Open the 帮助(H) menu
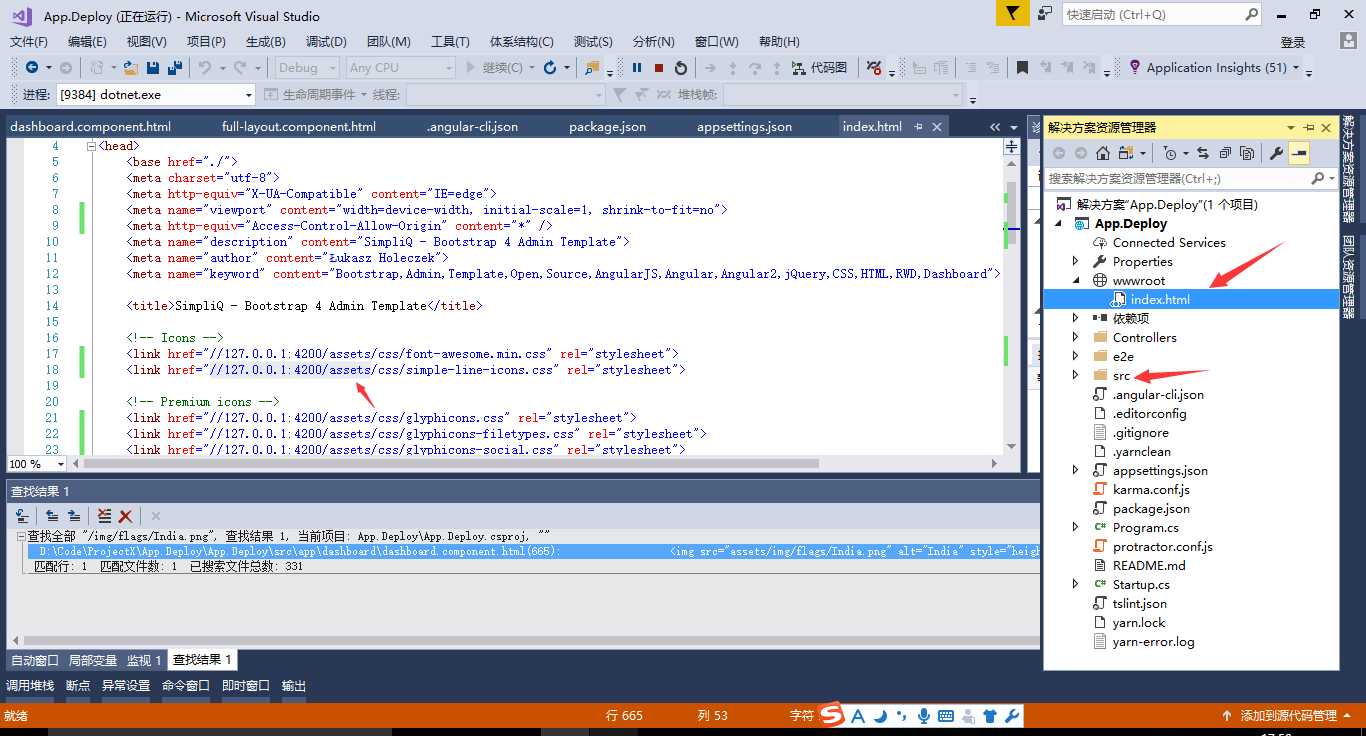Screen dimensions: 1366x736 click(x=779, y=41)
